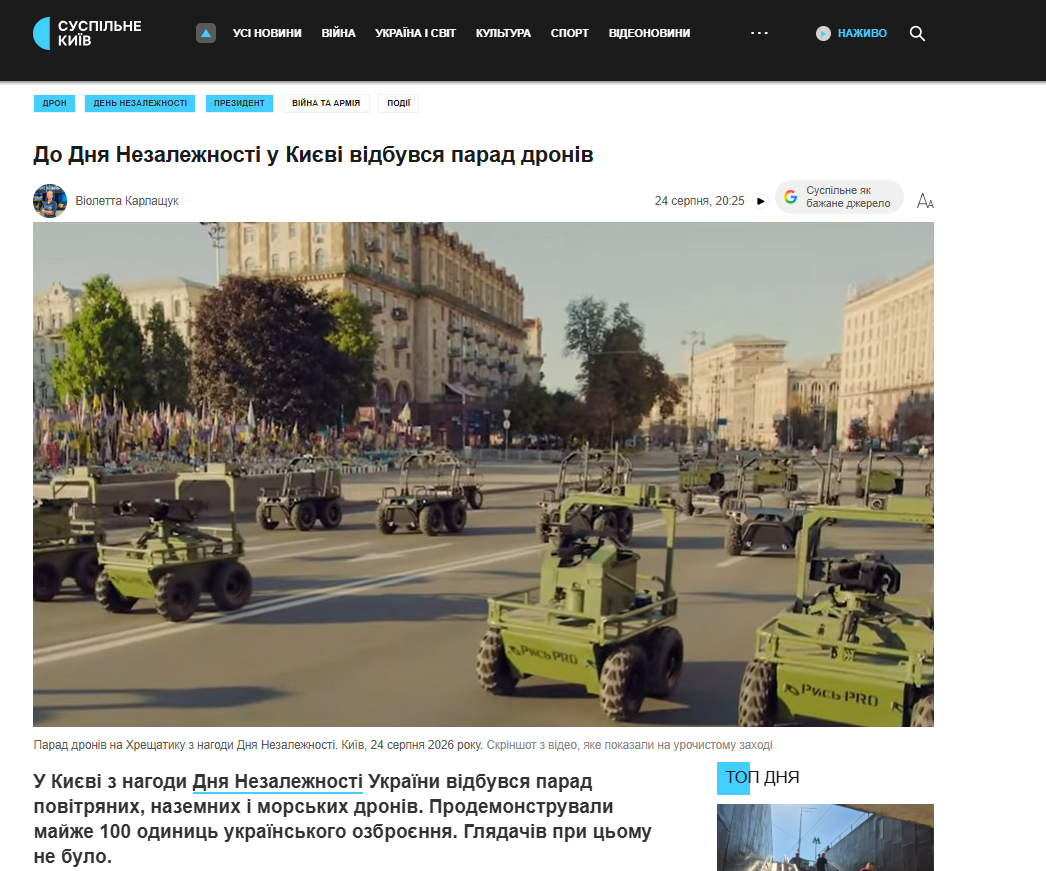Viewport: 1046px width, 871px height.
Task: Open author avatar of Віолетта Карлащук
Action: tap(50, 201)
